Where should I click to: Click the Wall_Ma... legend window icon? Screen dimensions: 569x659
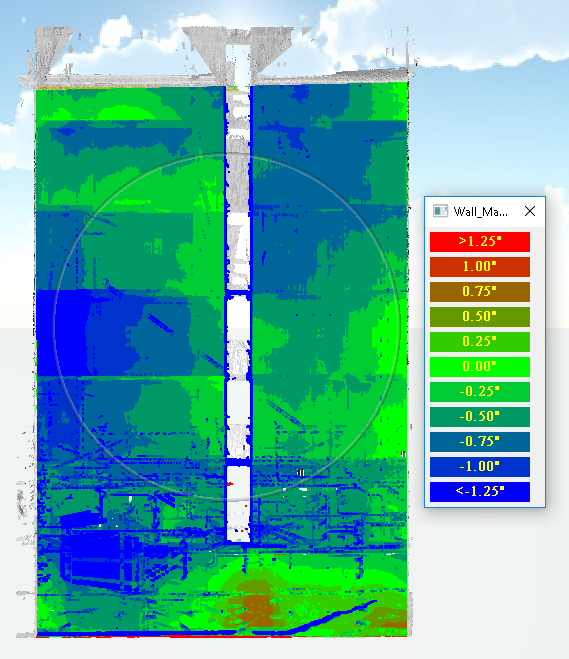pyautogui.click(x=440, y=211)
